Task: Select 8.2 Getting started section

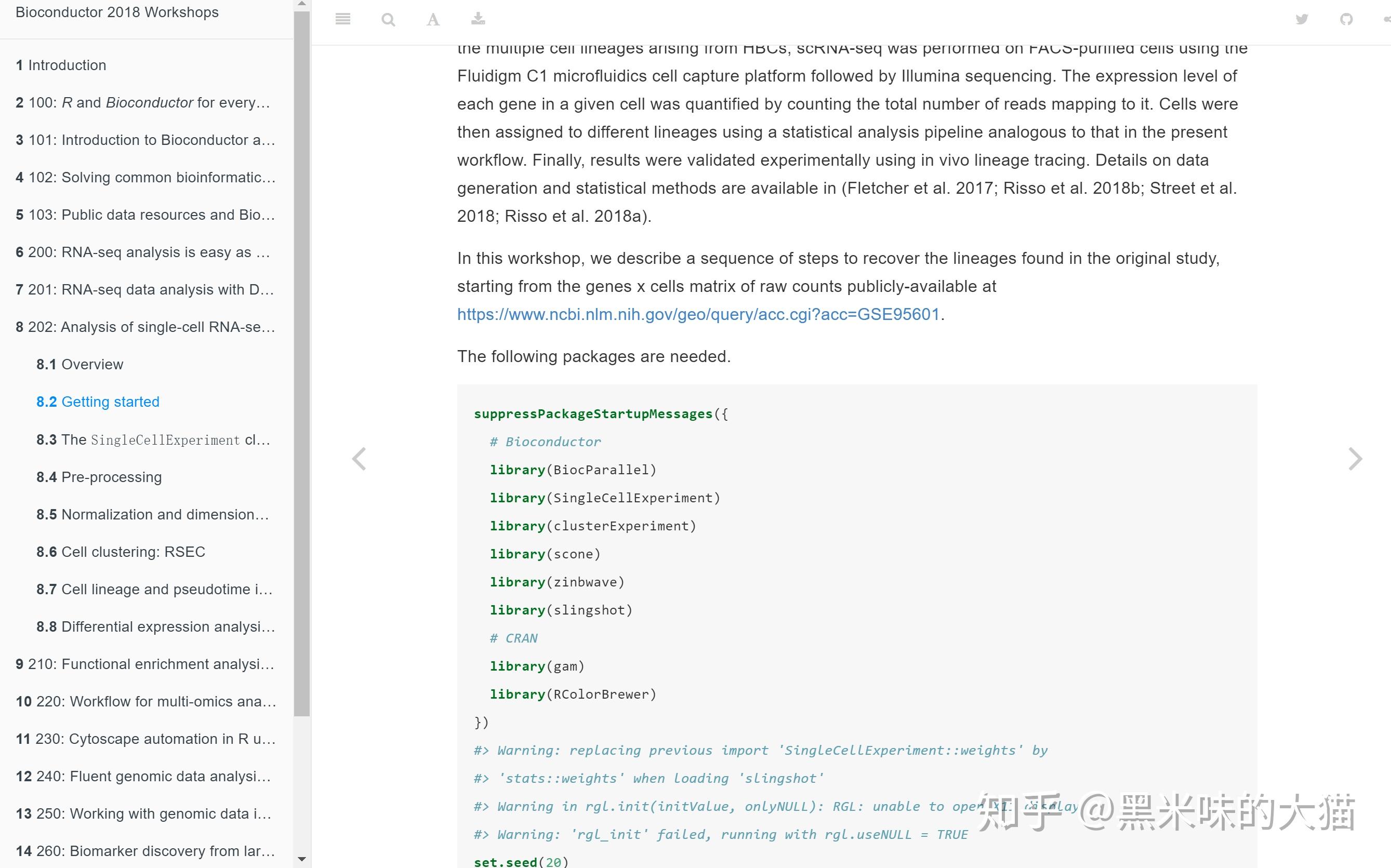Action: [x=98, y=402]
